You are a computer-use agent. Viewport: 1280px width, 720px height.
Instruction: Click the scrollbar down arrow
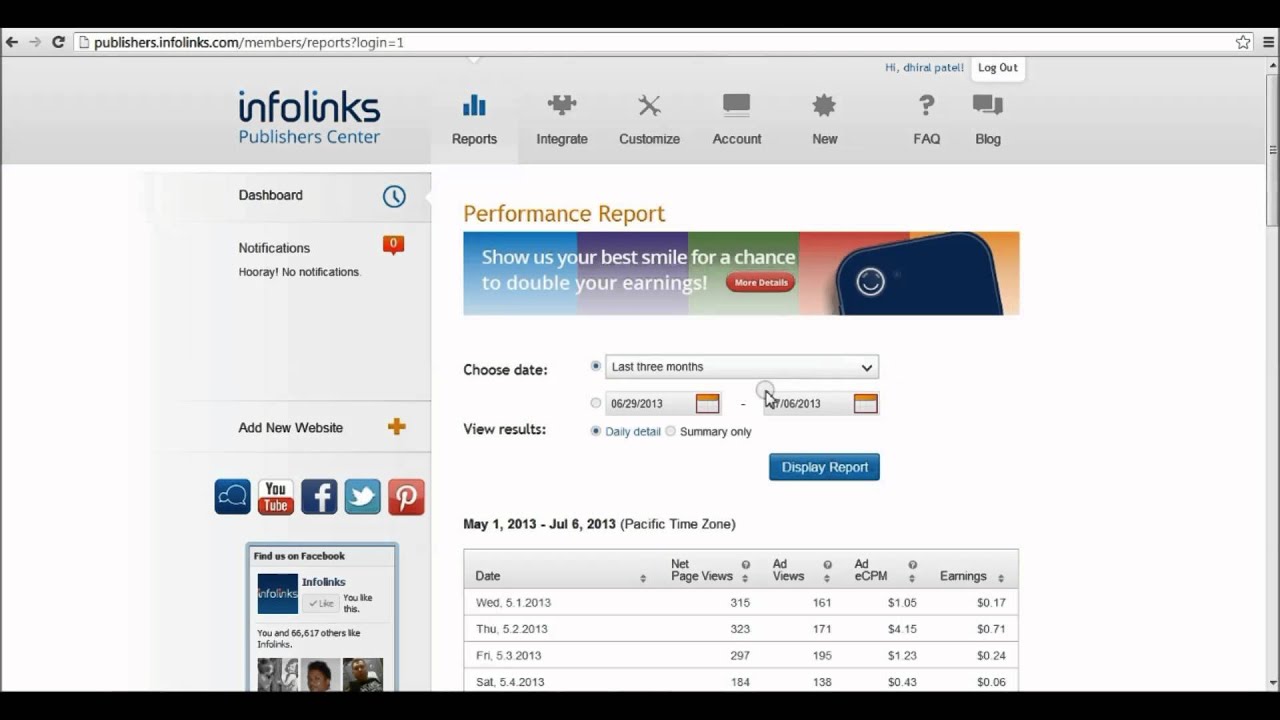(1272, 682)
